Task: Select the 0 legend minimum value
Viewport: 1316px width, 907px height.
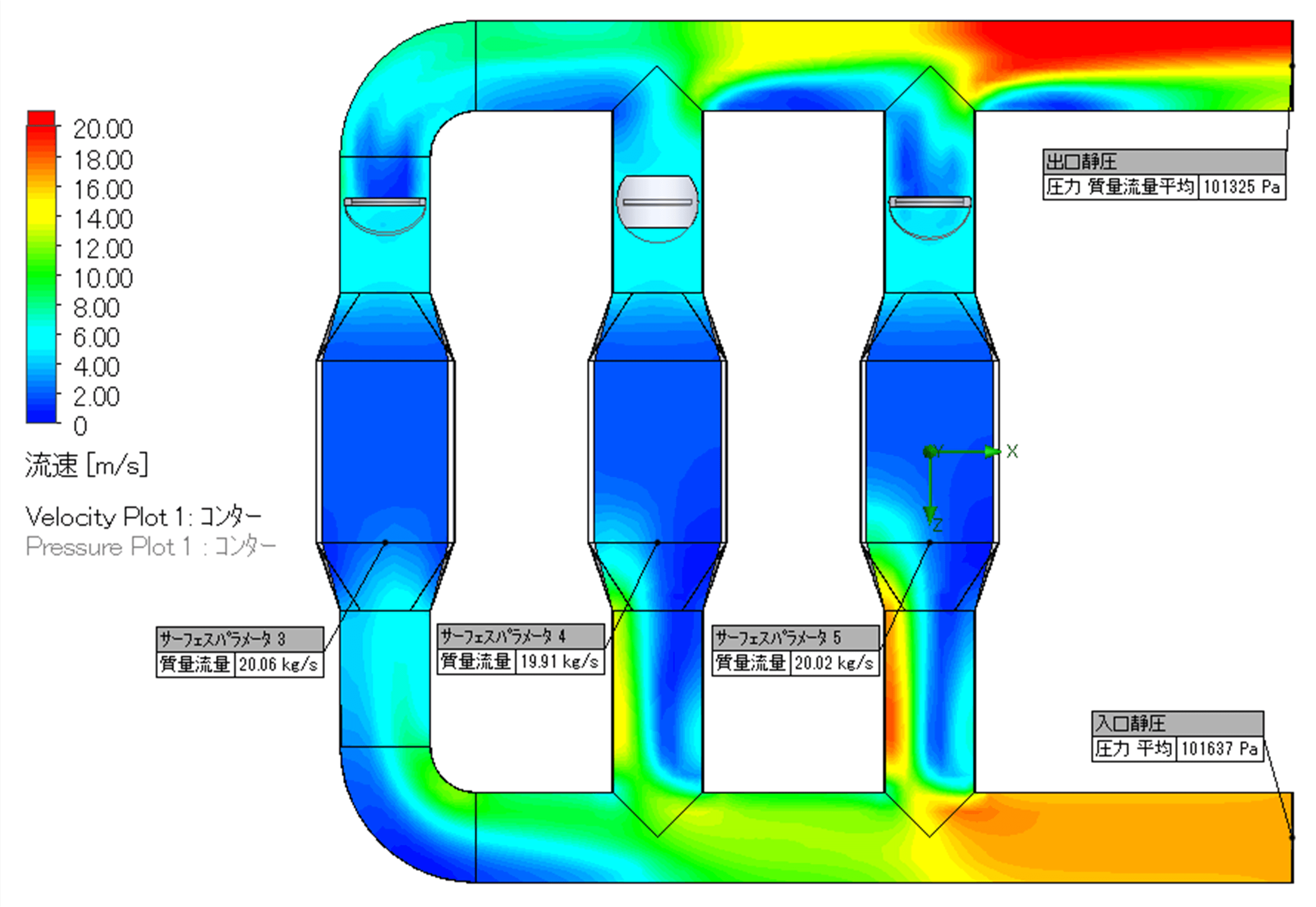Action: 80,426
